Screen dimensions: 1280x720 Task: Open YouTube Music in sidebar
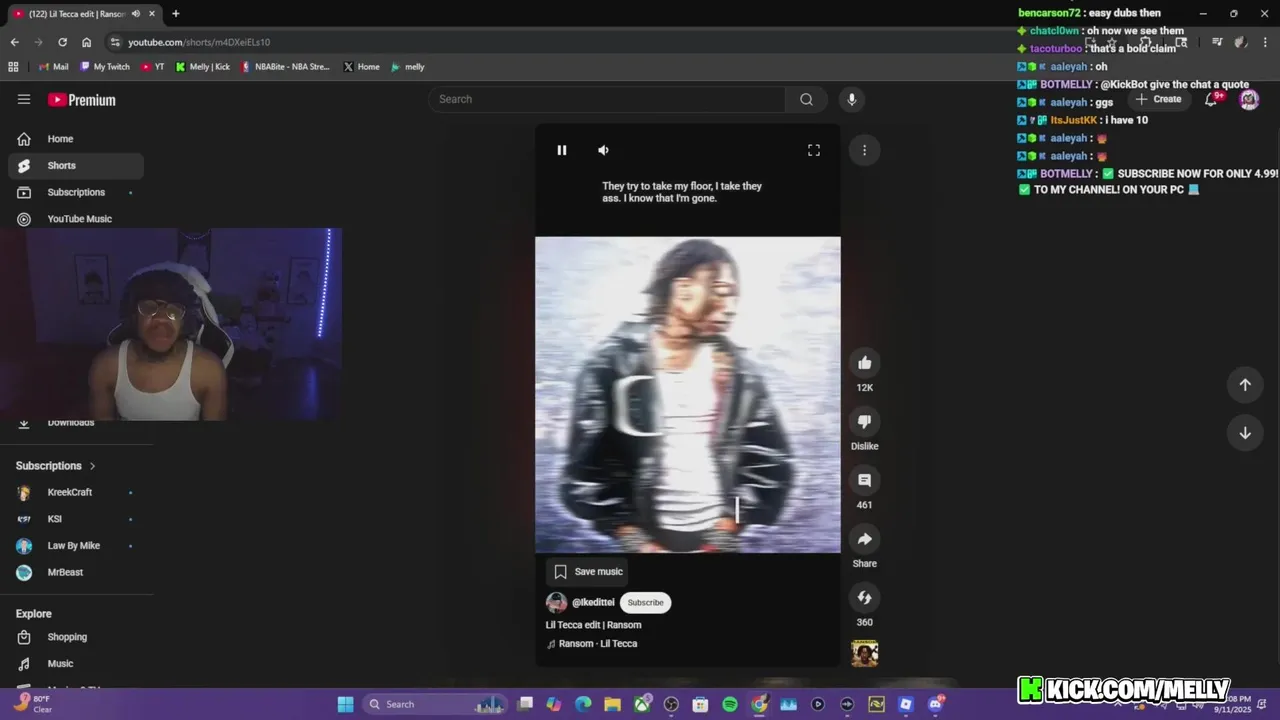[76, 219]
